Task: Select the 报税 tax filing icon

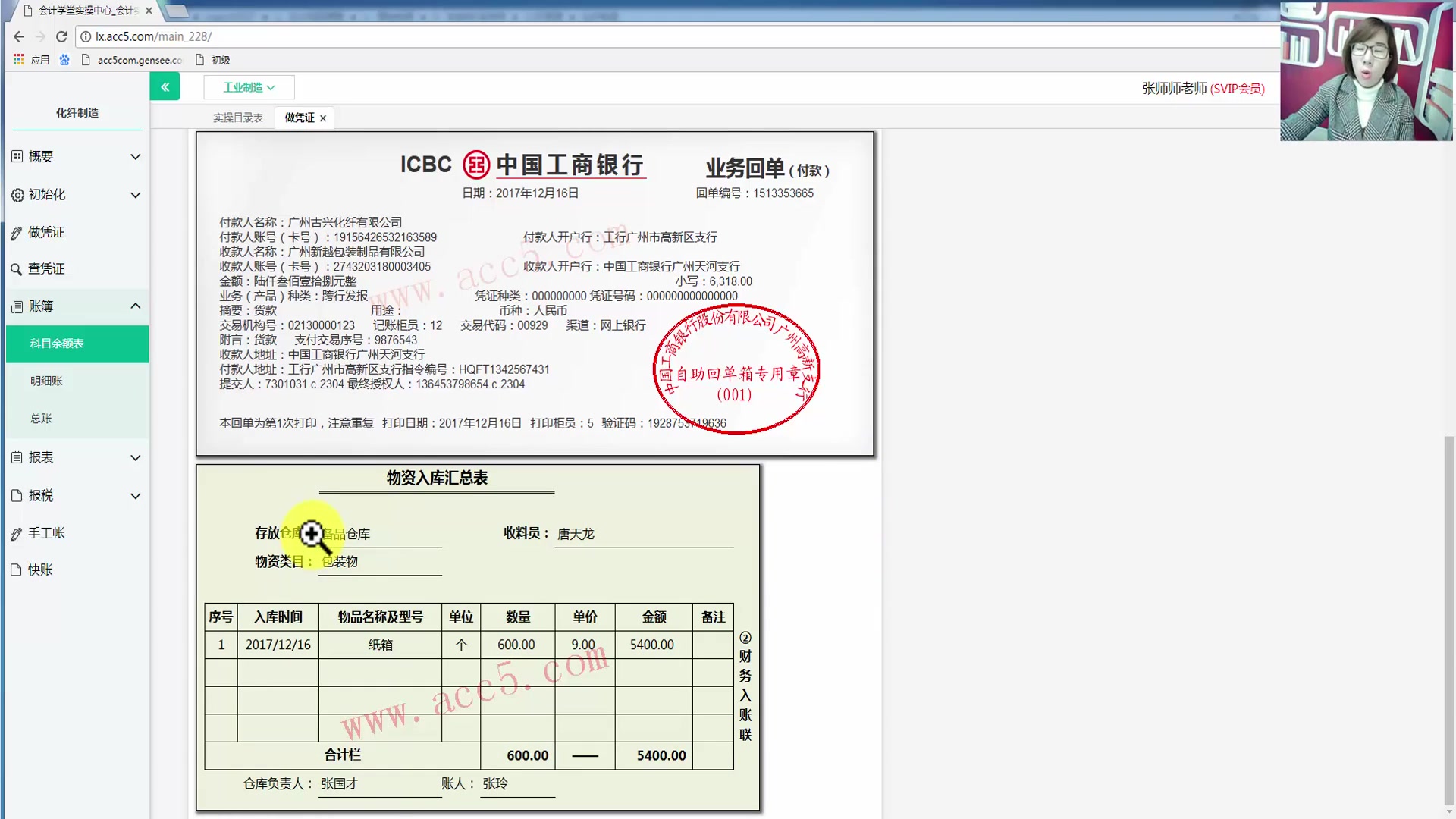Action: [x=17, y=495]
